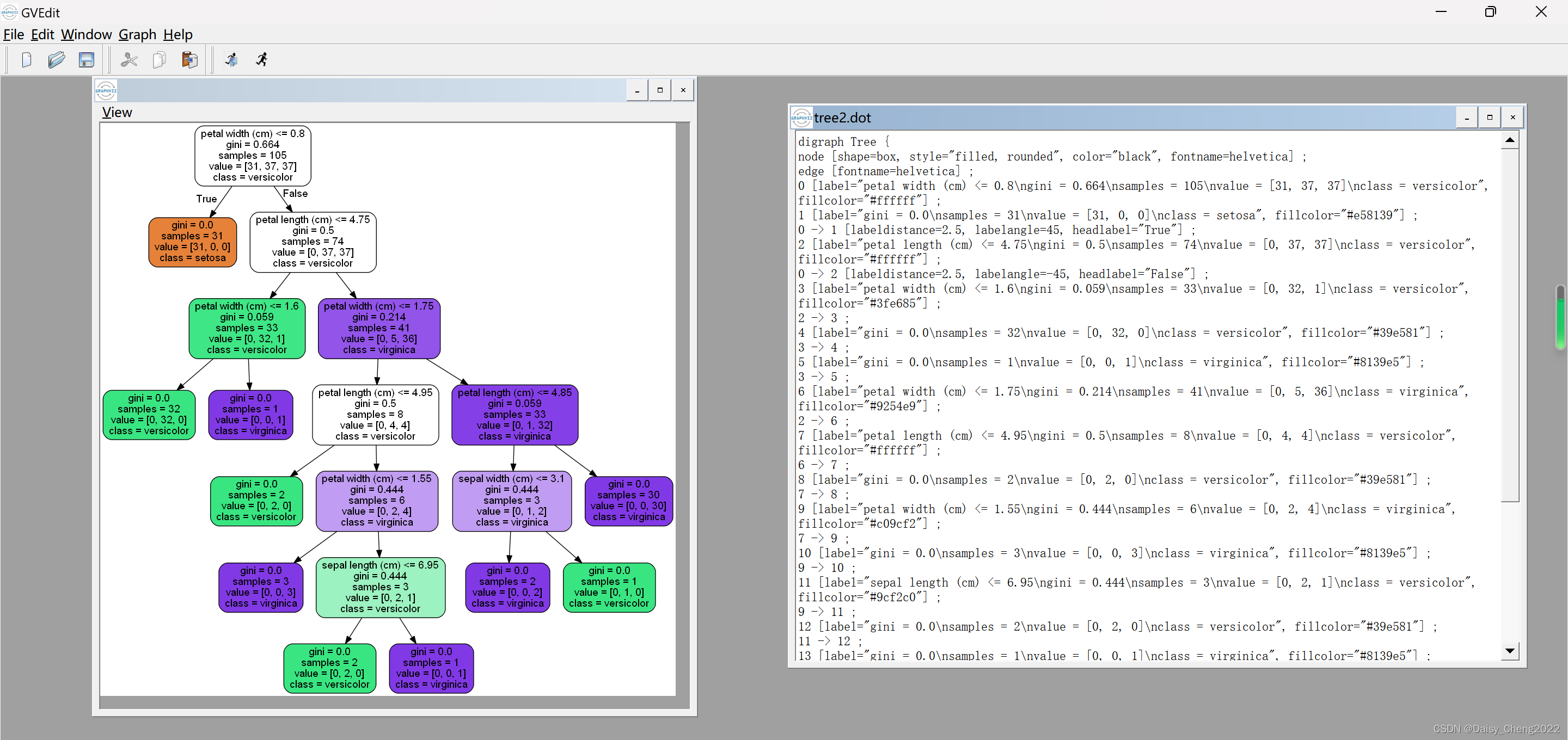Click node sepal length (cm) <= 6.95
The height and width of the screenshot is (740, 1568).
coord(381,587)
